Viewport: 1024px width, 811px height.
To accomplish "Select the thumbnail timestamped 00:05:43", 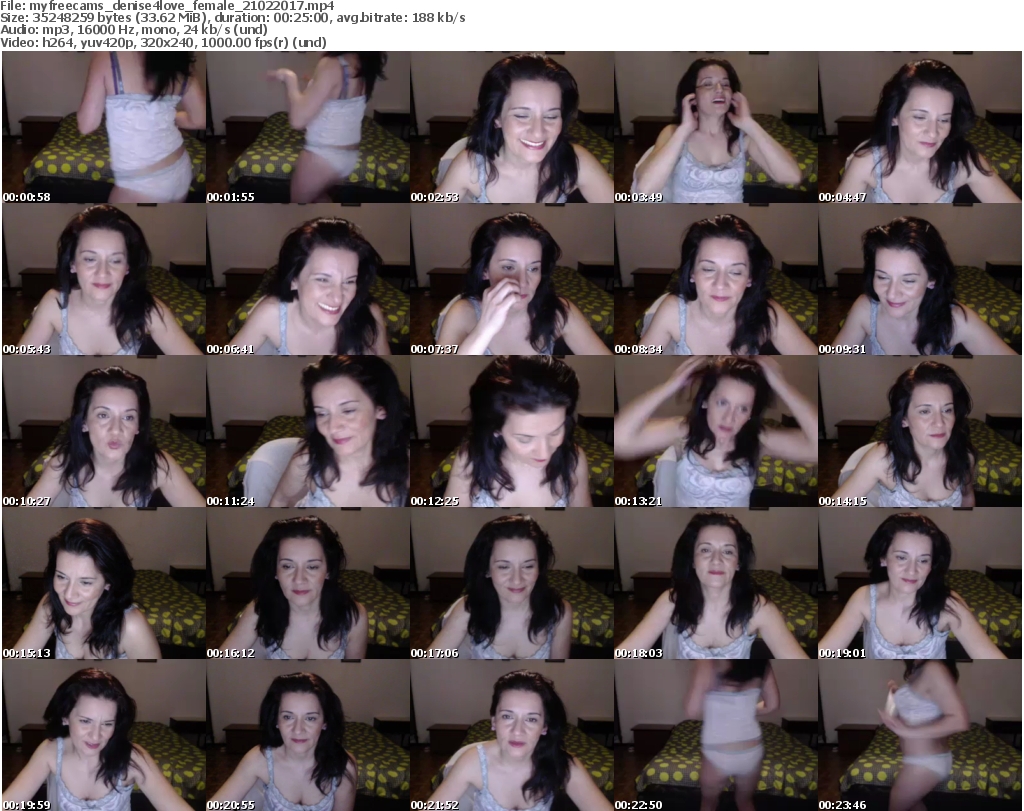I will pos(104,279).
